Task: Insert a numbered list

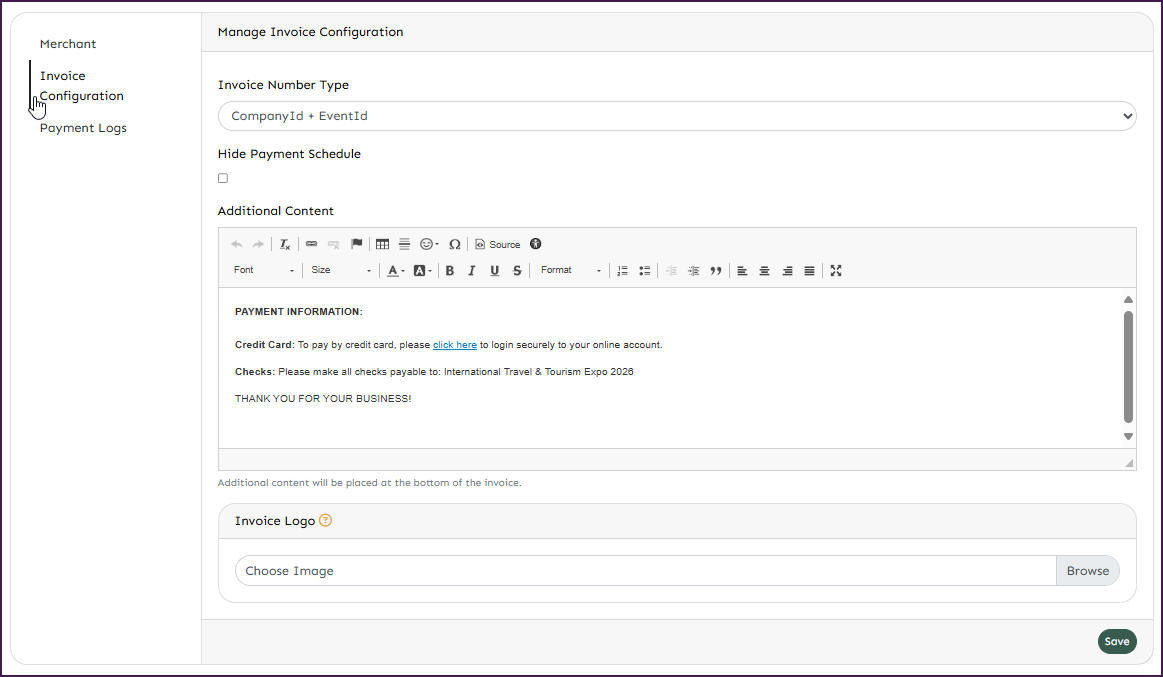Action: [622, 271]
